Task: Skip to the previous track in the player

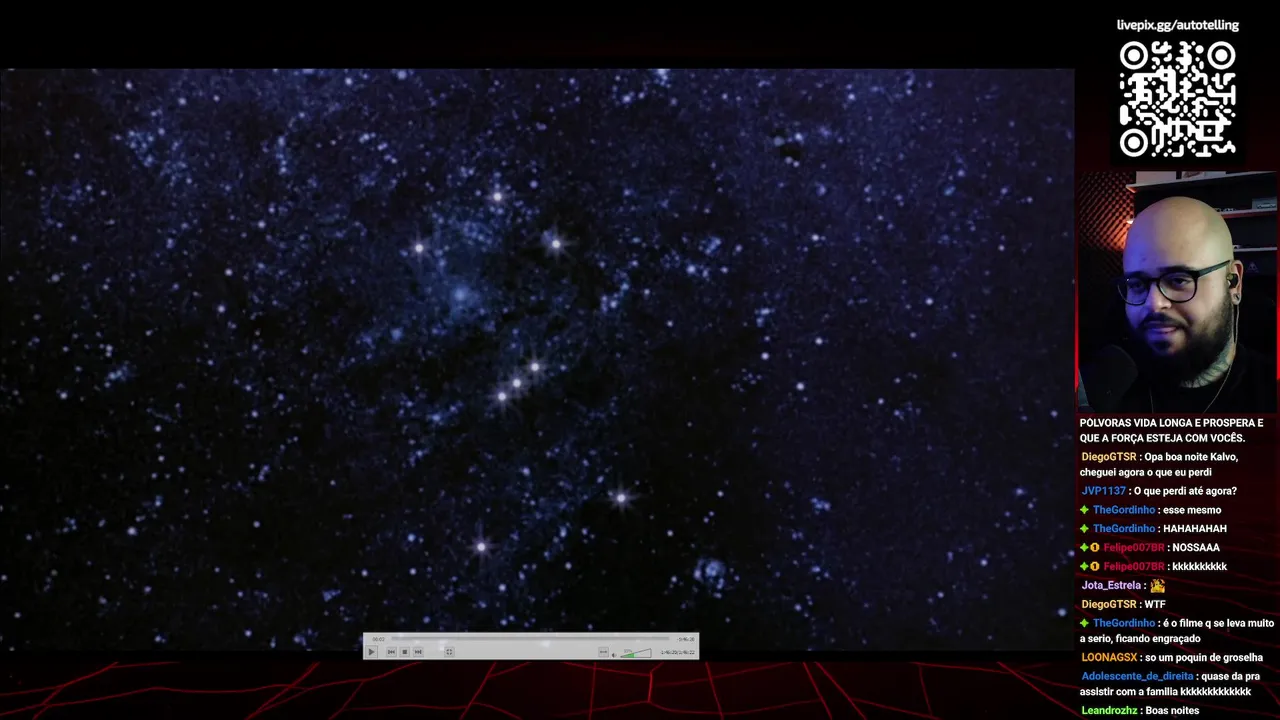Action: pyautogui.click(x=391, y=652)
